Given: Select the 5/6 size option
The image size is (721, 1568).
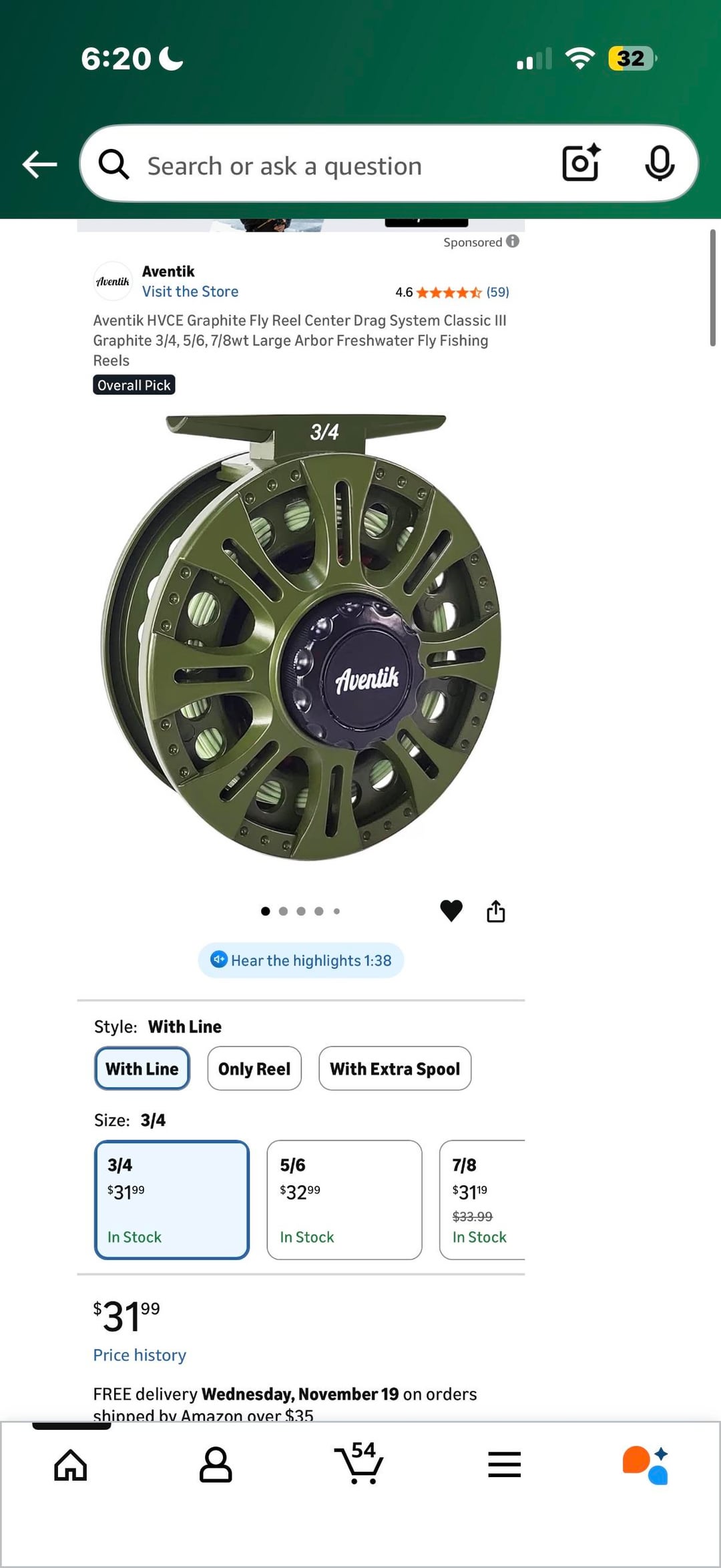Looking at the screenshot, I should (344, 1200).
